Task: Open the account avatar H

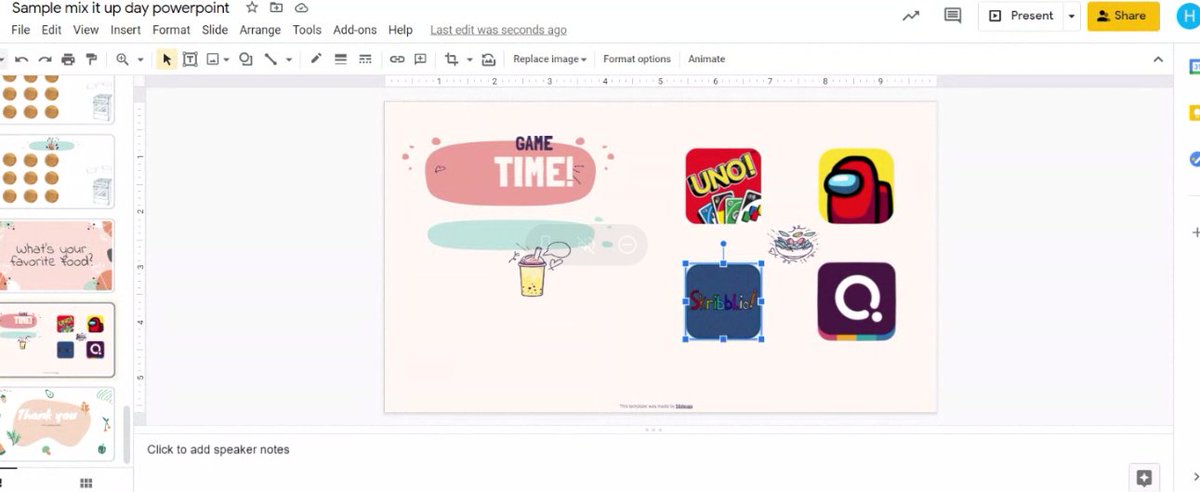Action: 1188,14
